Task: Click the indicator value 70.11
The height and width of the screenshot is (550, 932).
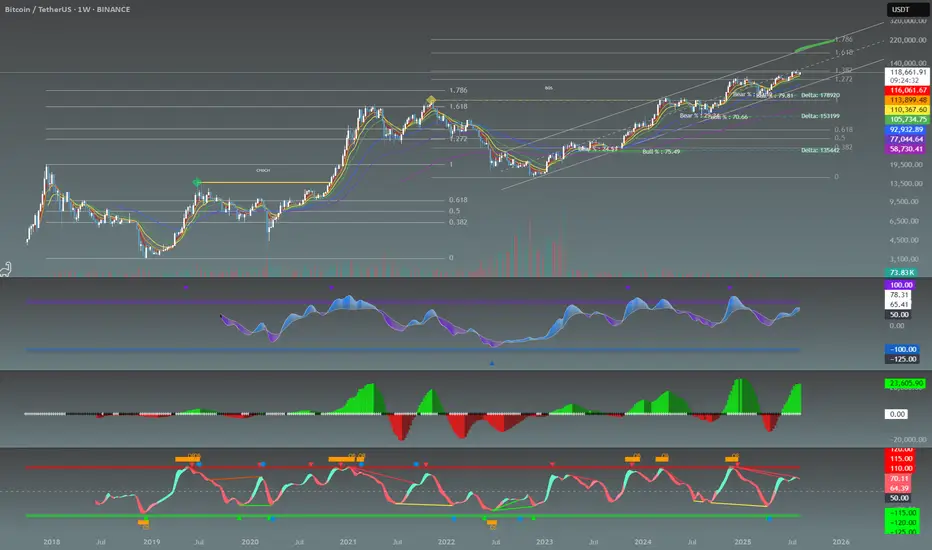Action: [899, 478]
